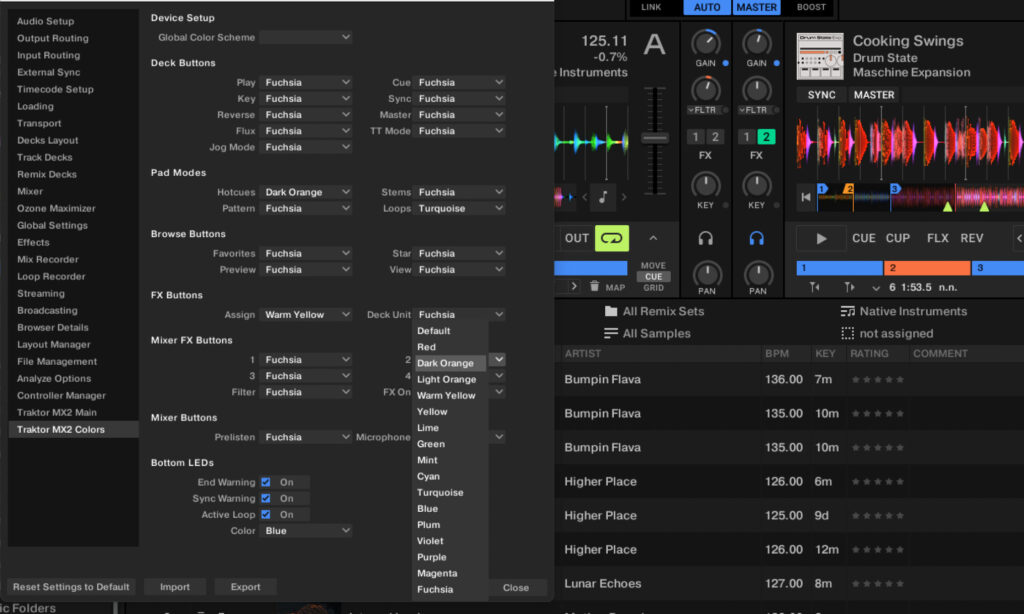Select Turquoise from the color list

pyautogui.click(x=440, y=492)
